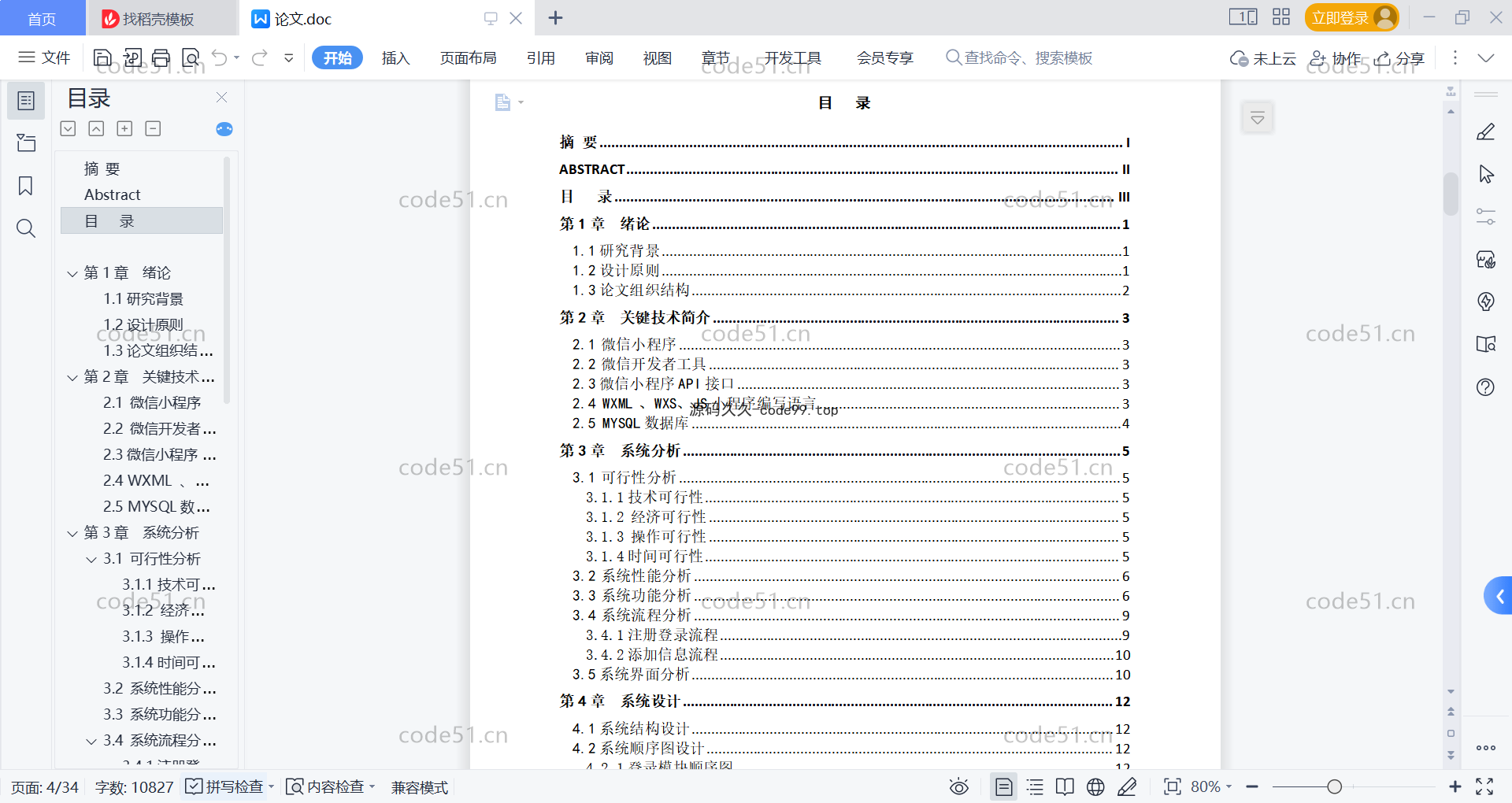Click the document vertical scrollbar thumb

pyautogui.click(x=1451, y=193)
